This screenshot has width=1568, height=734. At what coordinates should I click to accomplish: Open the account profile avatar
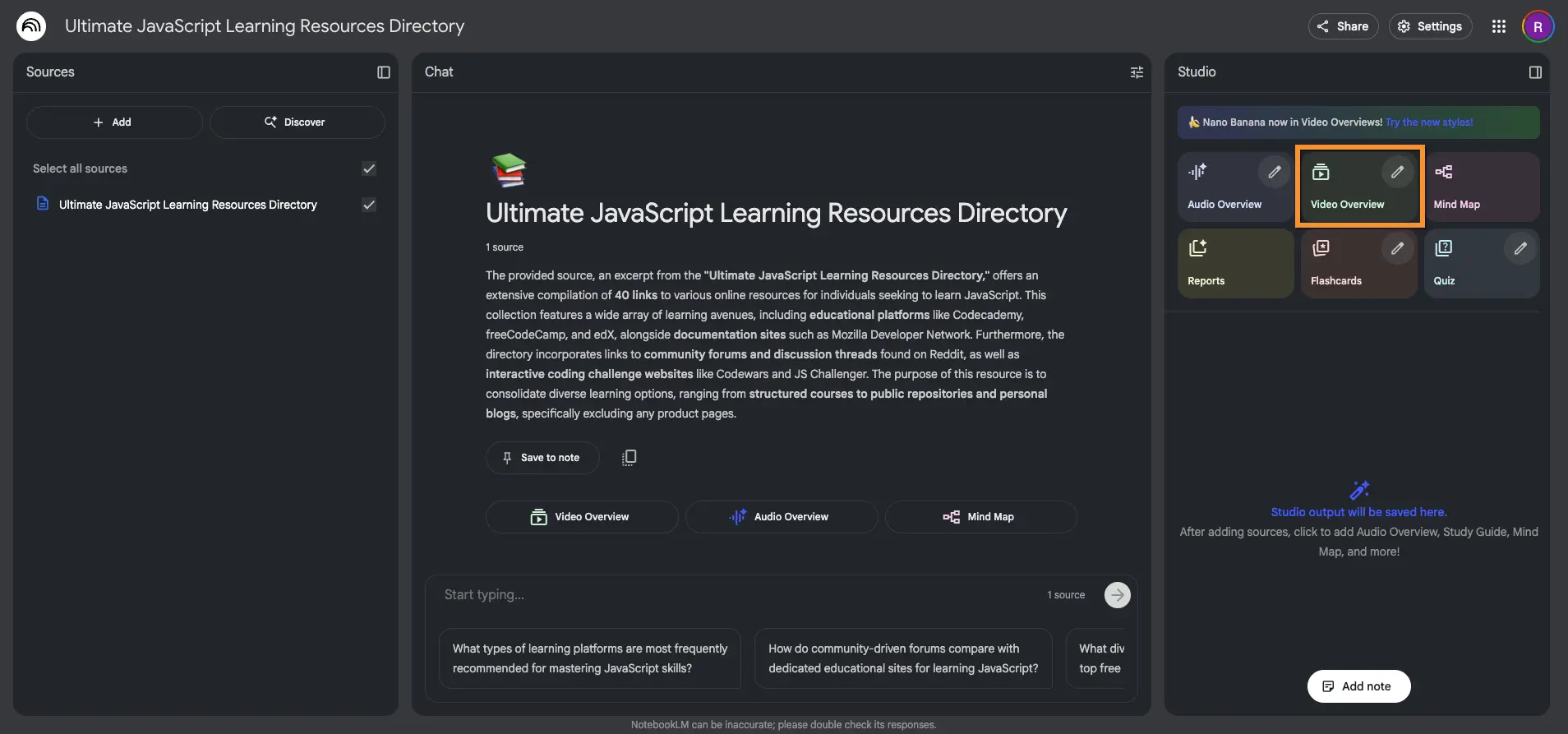pyautogui.click(x=1537, y=26)
